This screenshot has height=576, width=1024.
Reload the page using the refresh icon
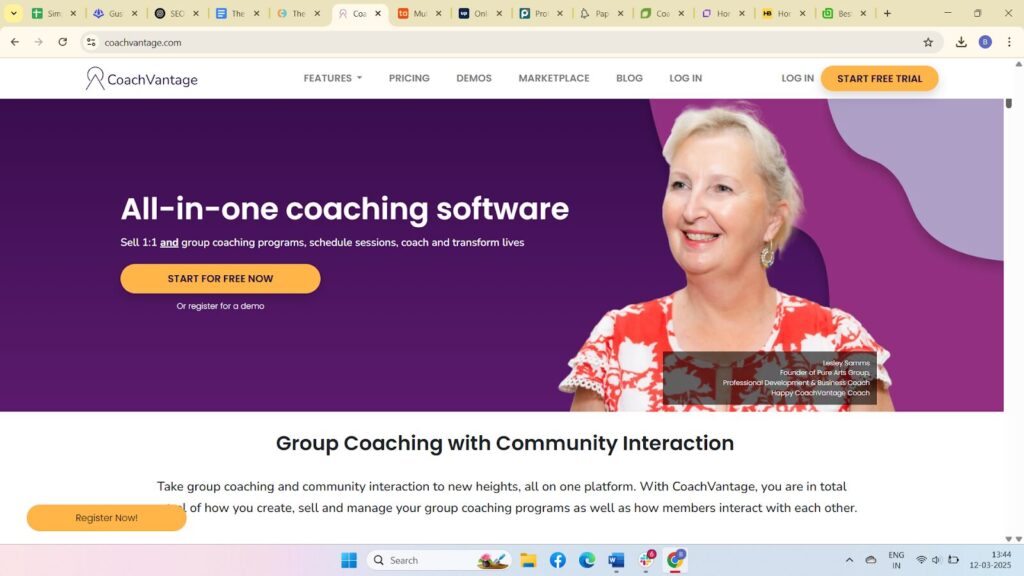[63, 42]
